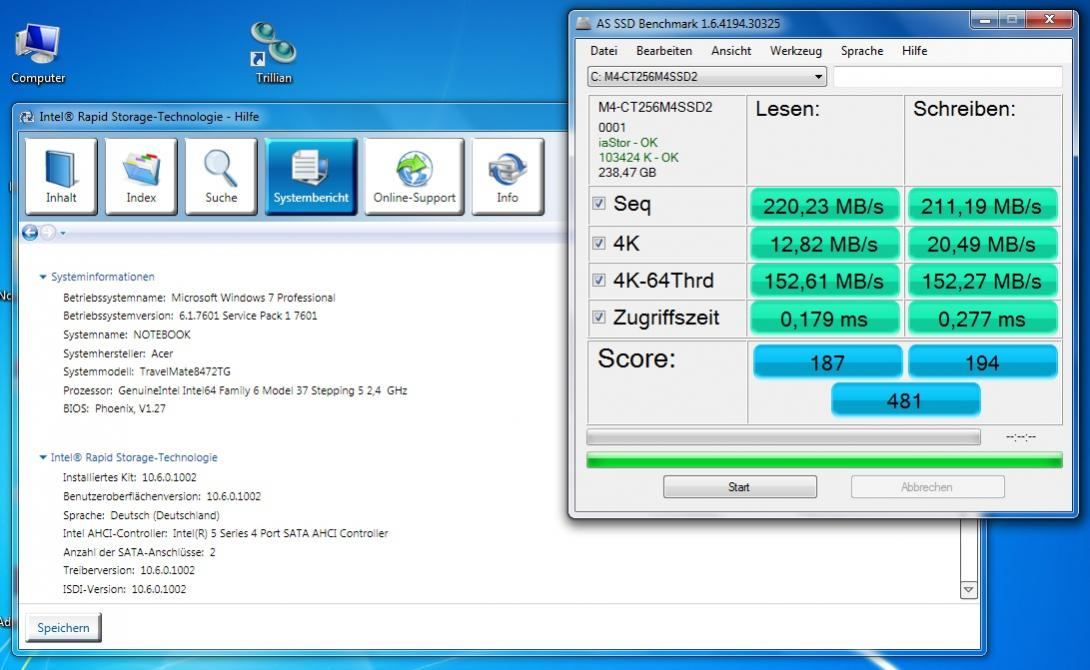Click the AS SSD Benchmark title icon

pos(584,24)
